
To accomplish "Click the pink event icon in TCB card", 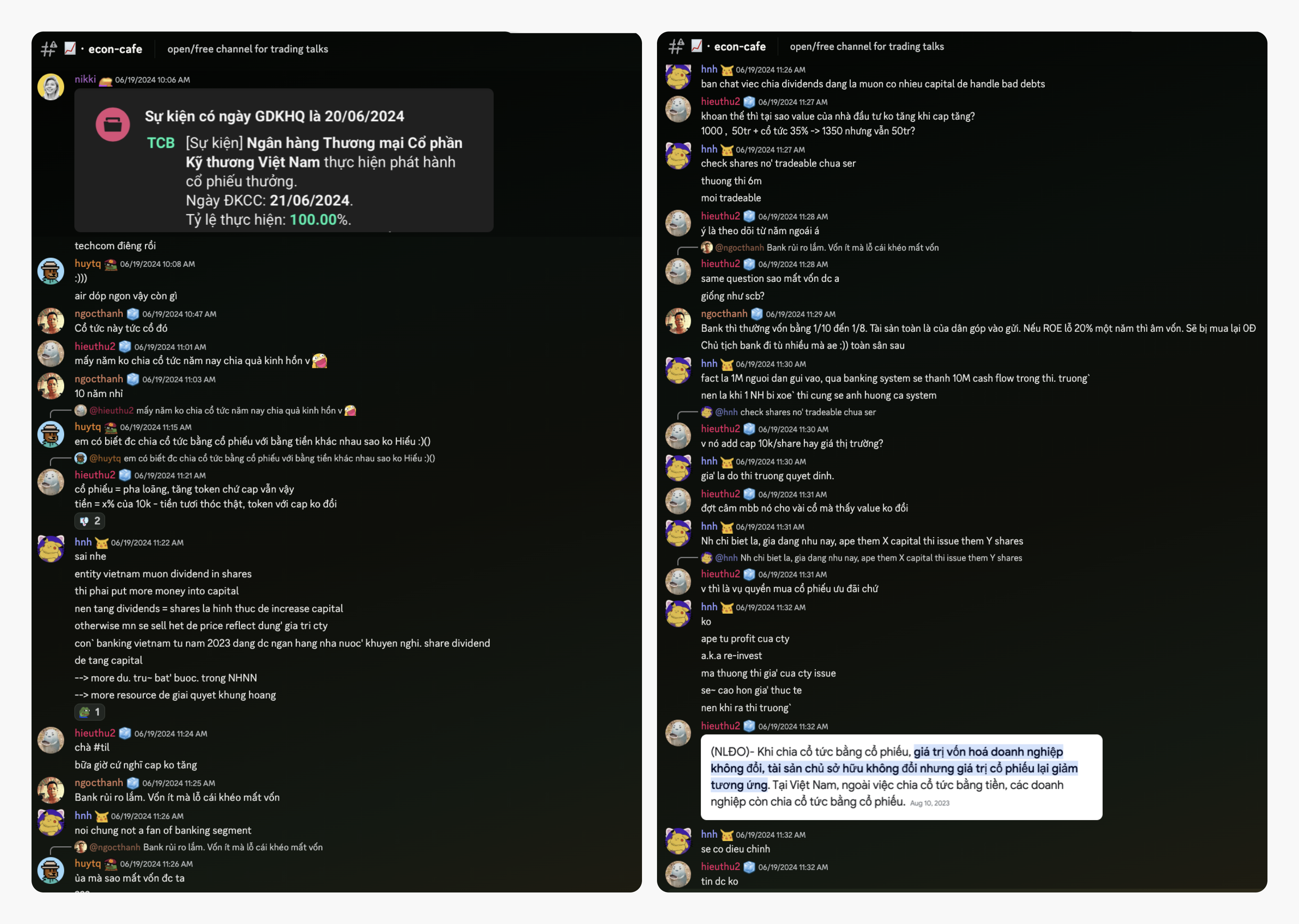I will pos(113,124).
